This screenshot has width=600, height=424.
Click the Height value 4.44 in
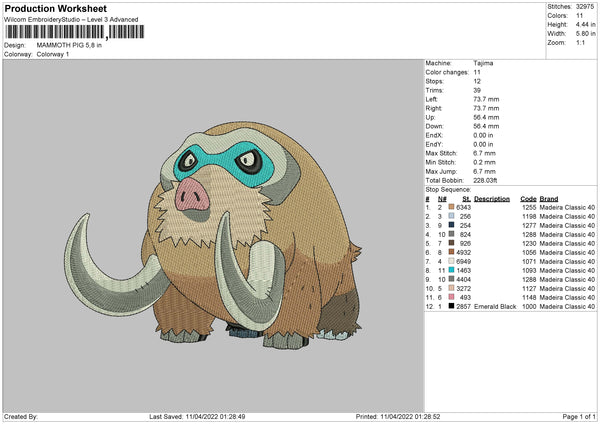(x=586, y=24)
